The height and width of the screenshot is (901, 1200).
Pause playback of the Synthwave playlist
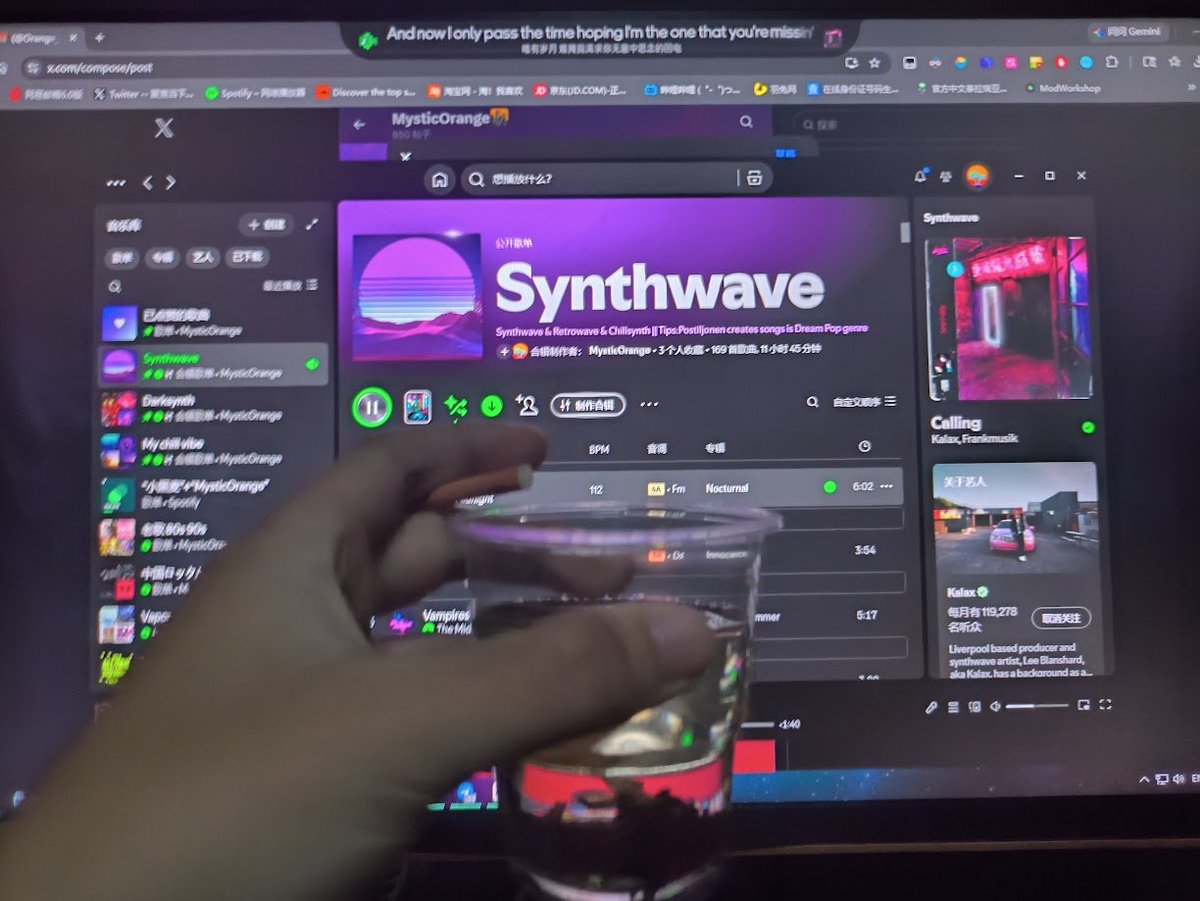tap(371, 407)
